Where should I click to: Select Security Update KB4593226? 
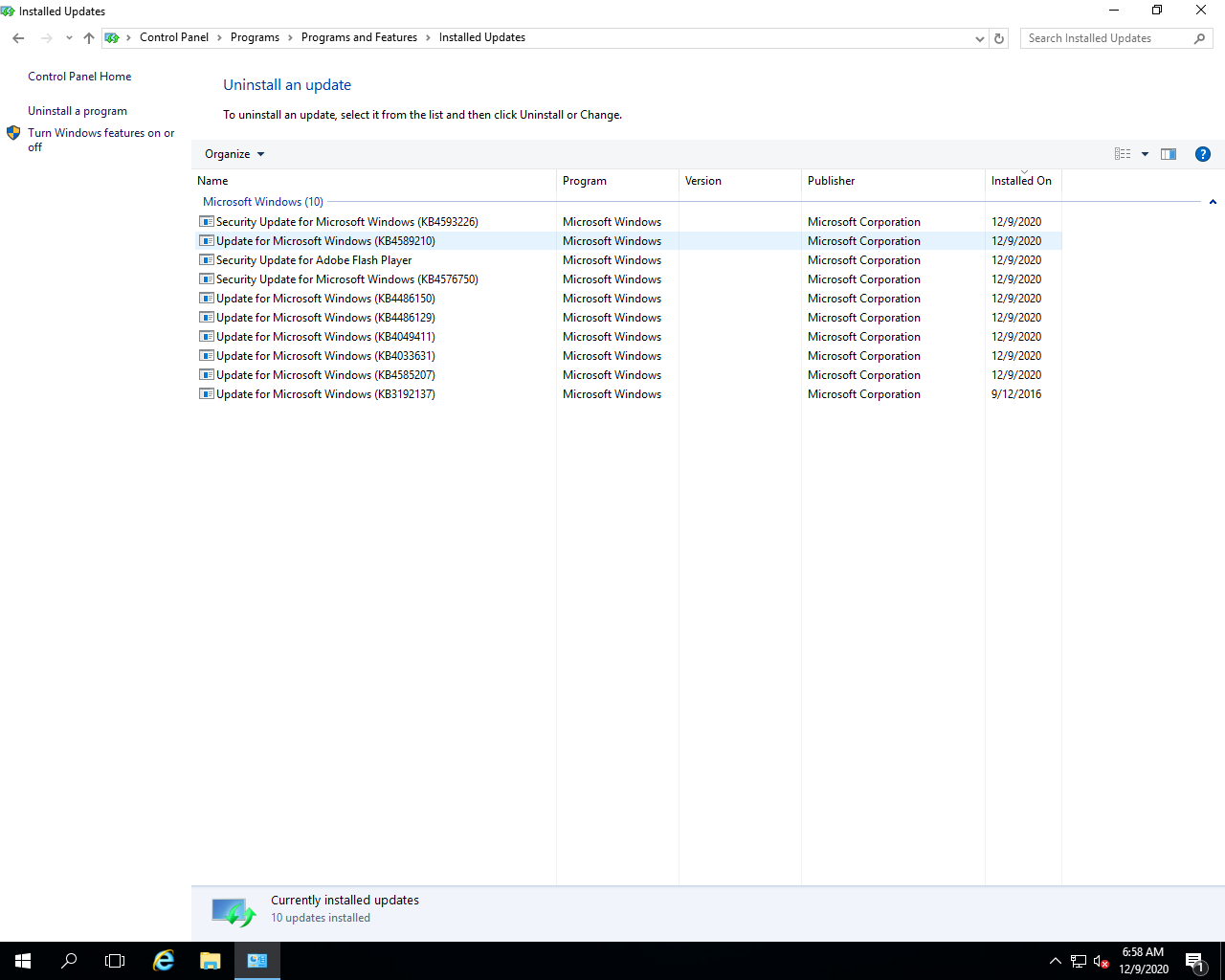(626, 222)
